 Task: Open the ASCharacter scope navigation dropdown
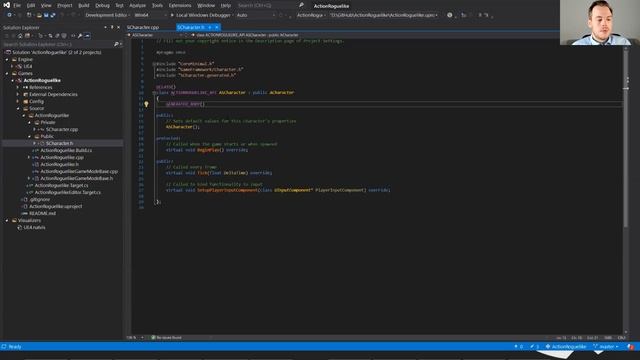click(x=156, y=35)
